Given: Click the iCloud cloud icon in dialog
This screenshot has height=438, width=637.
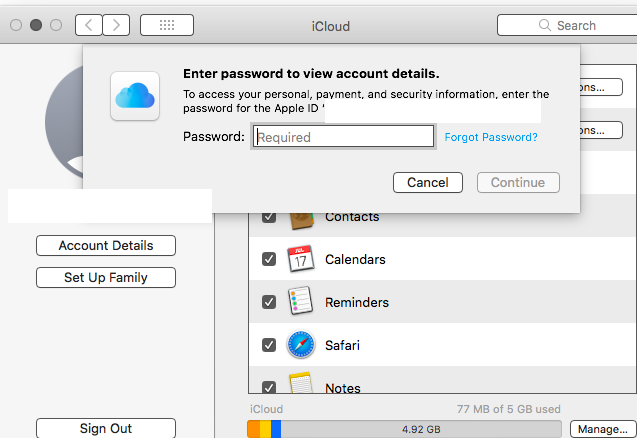Looking at the screenshot, I should pyautogui.click(x=135, y=96).
